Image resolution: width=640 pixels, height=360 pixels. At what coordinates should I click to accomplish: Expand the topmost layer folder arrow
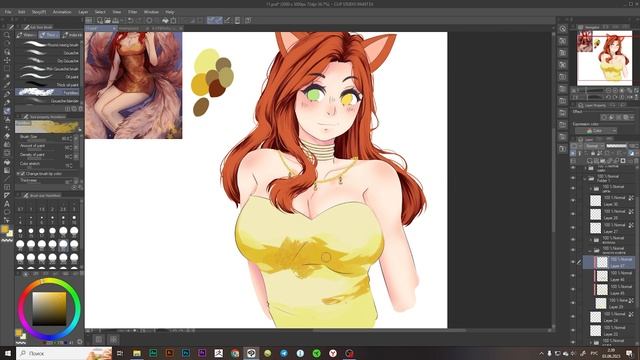click(585, 168)
